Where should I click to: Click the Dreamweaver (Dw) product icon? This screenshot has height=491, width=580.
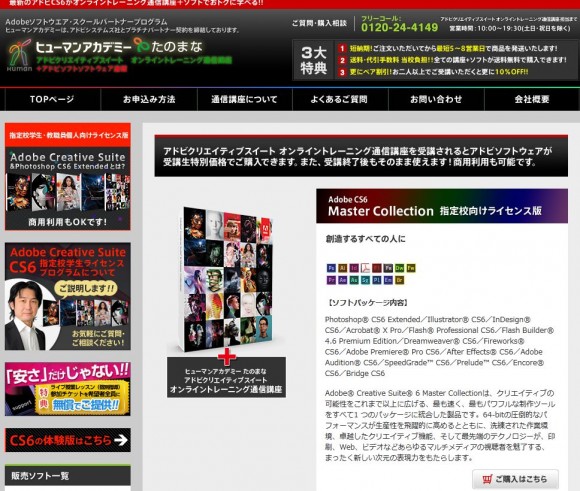(x=399, y=268)
